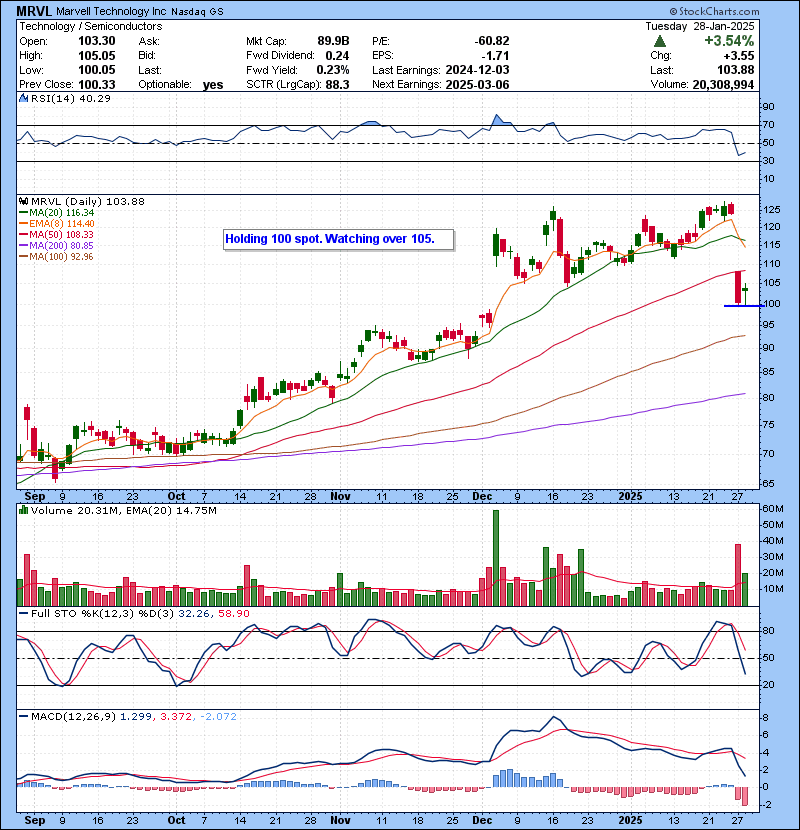800x830 pixels.
Task: Click the Fwd Dividend value 0.24
Action: click(337, 56)
